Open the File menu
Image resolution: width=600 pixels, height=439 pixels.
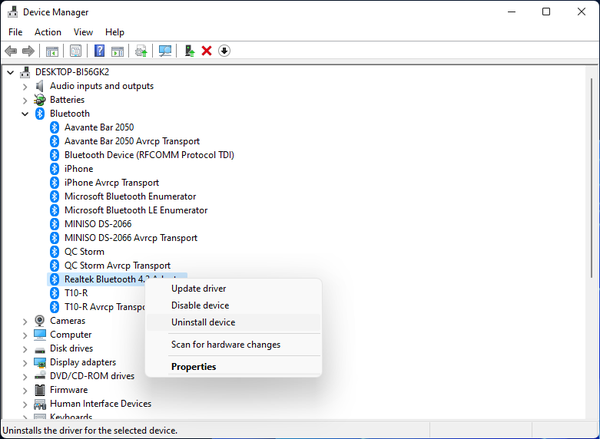click(15, 32)
